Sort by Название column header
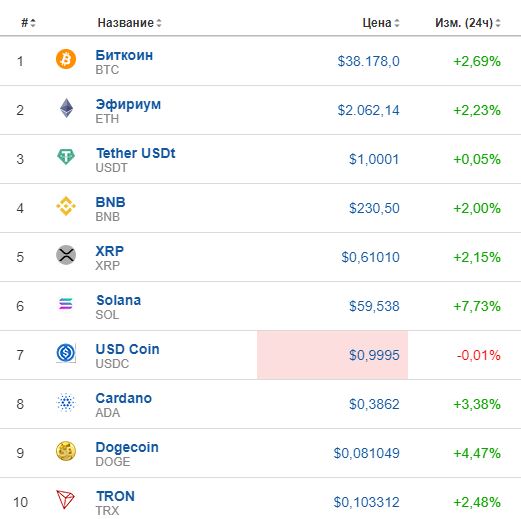Viewport: 521px width, 519px height. coord(129,23)
